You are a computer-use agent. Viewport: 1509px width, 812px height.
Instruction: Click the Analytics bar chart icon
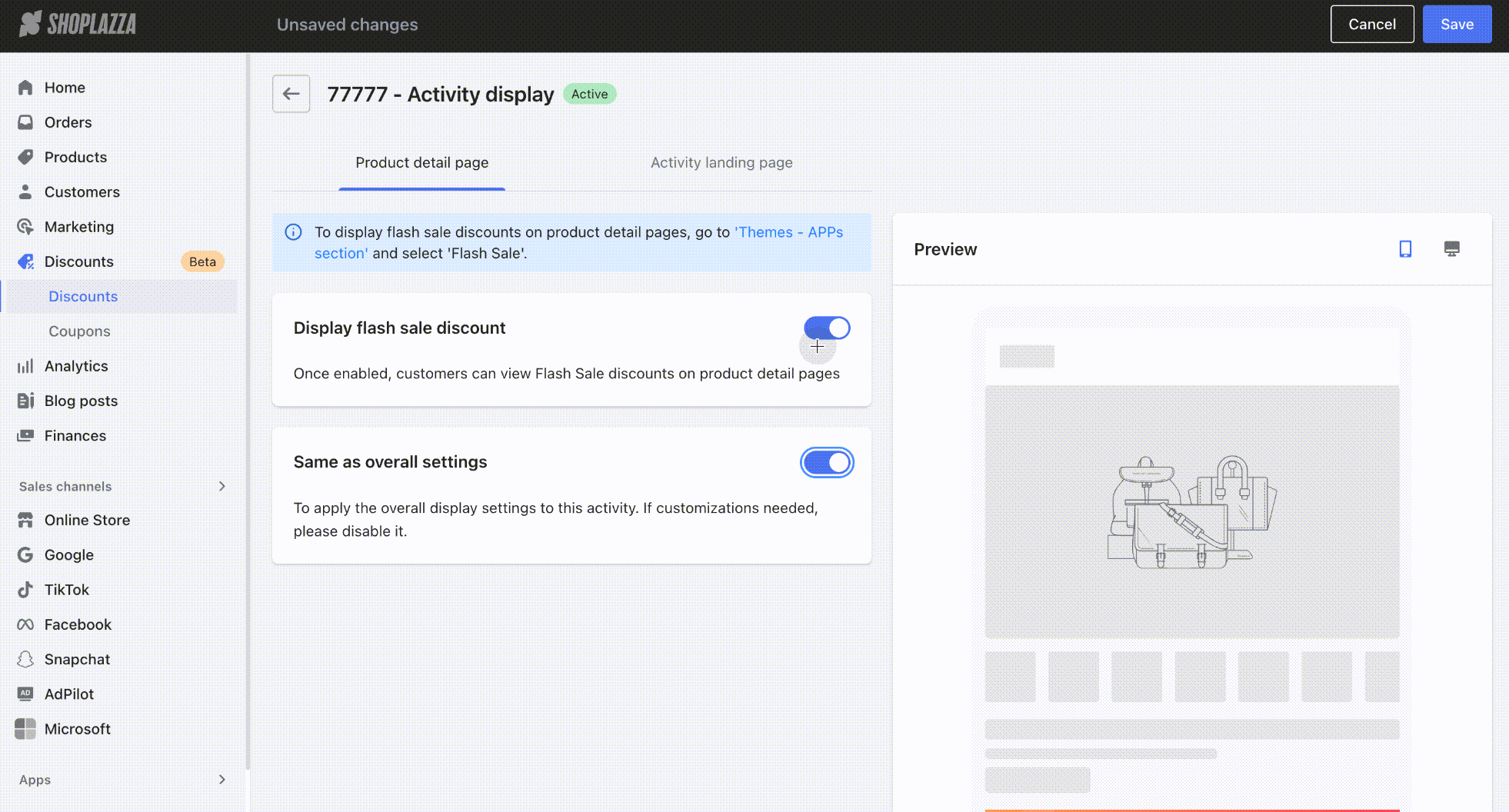pyautogui.click(x=25, y=366)
